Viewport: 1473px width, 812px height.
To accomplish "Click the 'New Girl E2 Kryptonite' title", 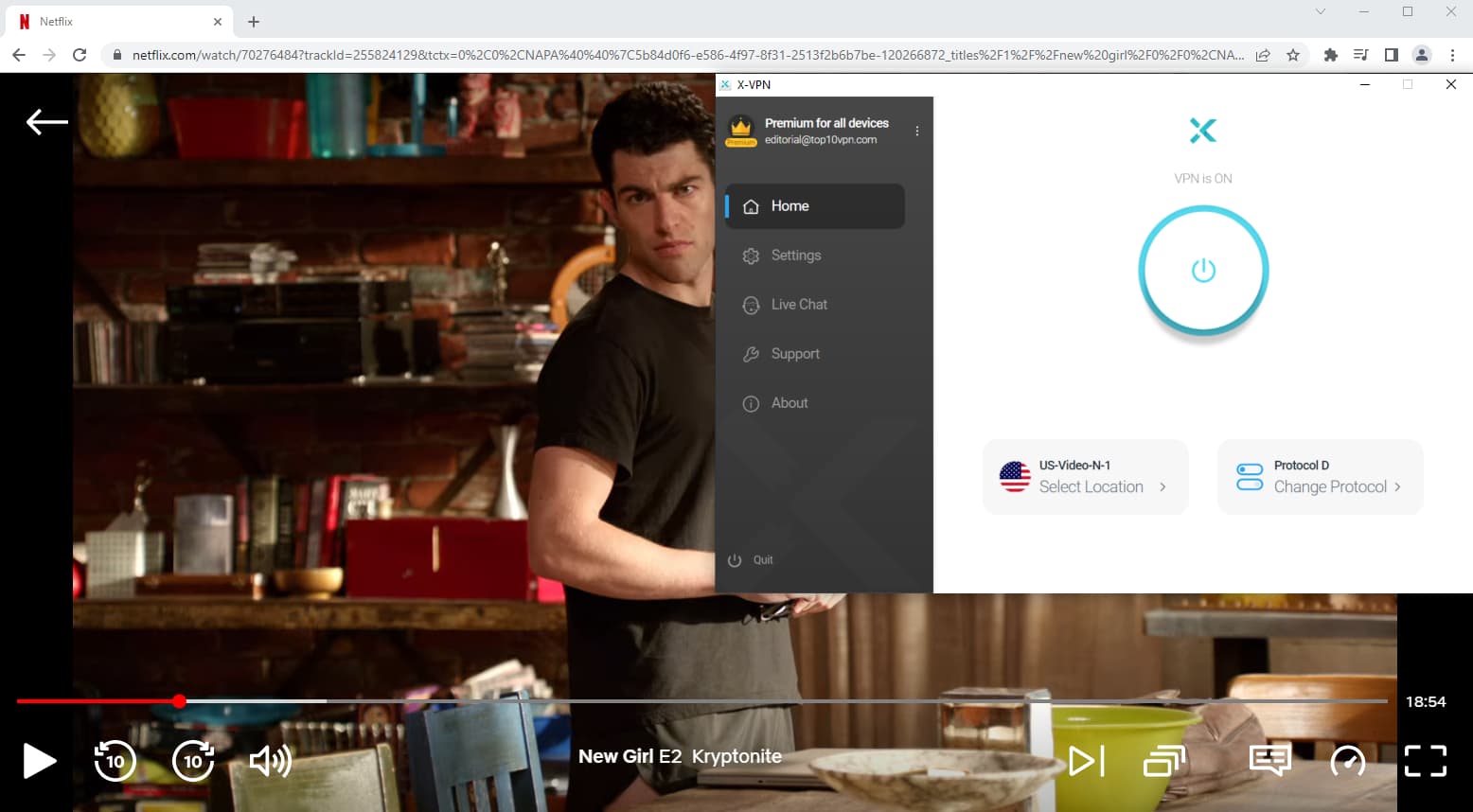I will pos(680,756).
